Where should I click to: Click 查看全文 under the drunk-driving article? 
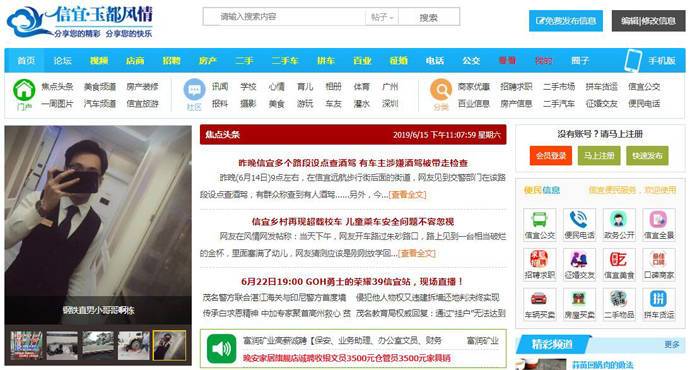pyautogui.click(x=407, y=195)
